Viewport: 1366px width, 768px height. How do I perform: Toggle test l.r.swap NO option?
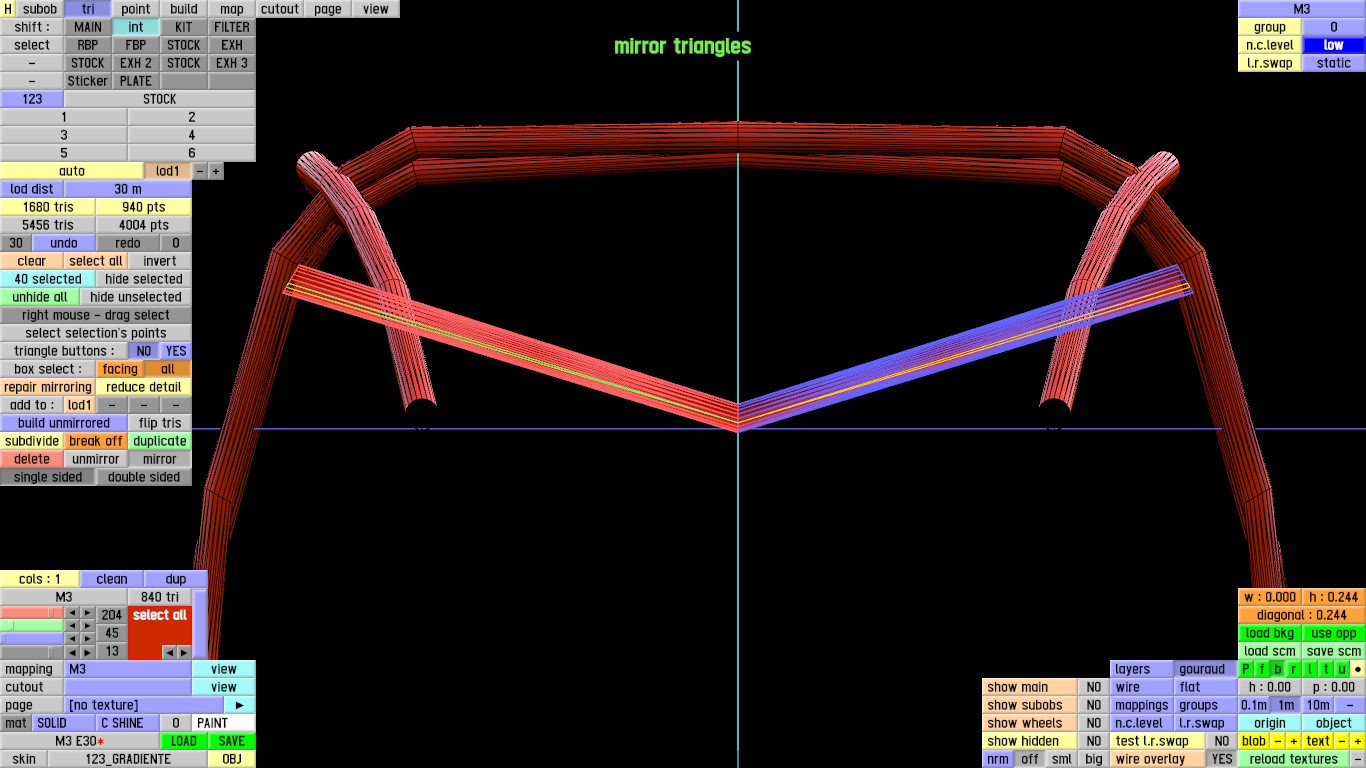click(1221, 741)
